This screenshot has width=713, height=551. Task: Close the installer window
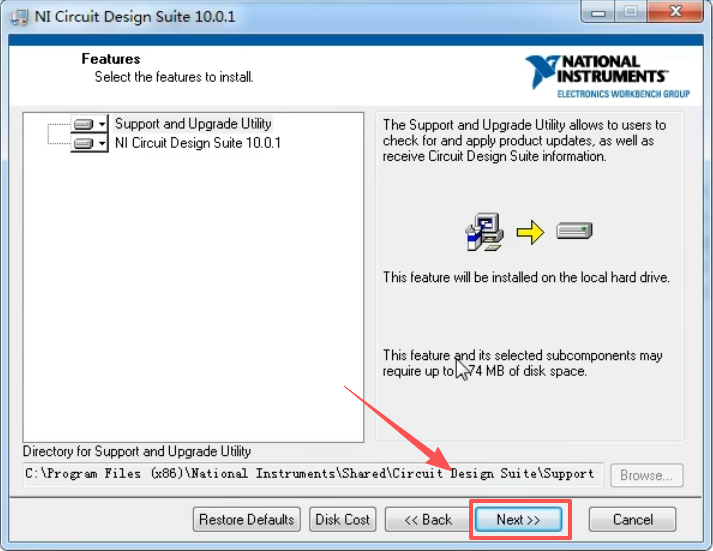(675, 11)
